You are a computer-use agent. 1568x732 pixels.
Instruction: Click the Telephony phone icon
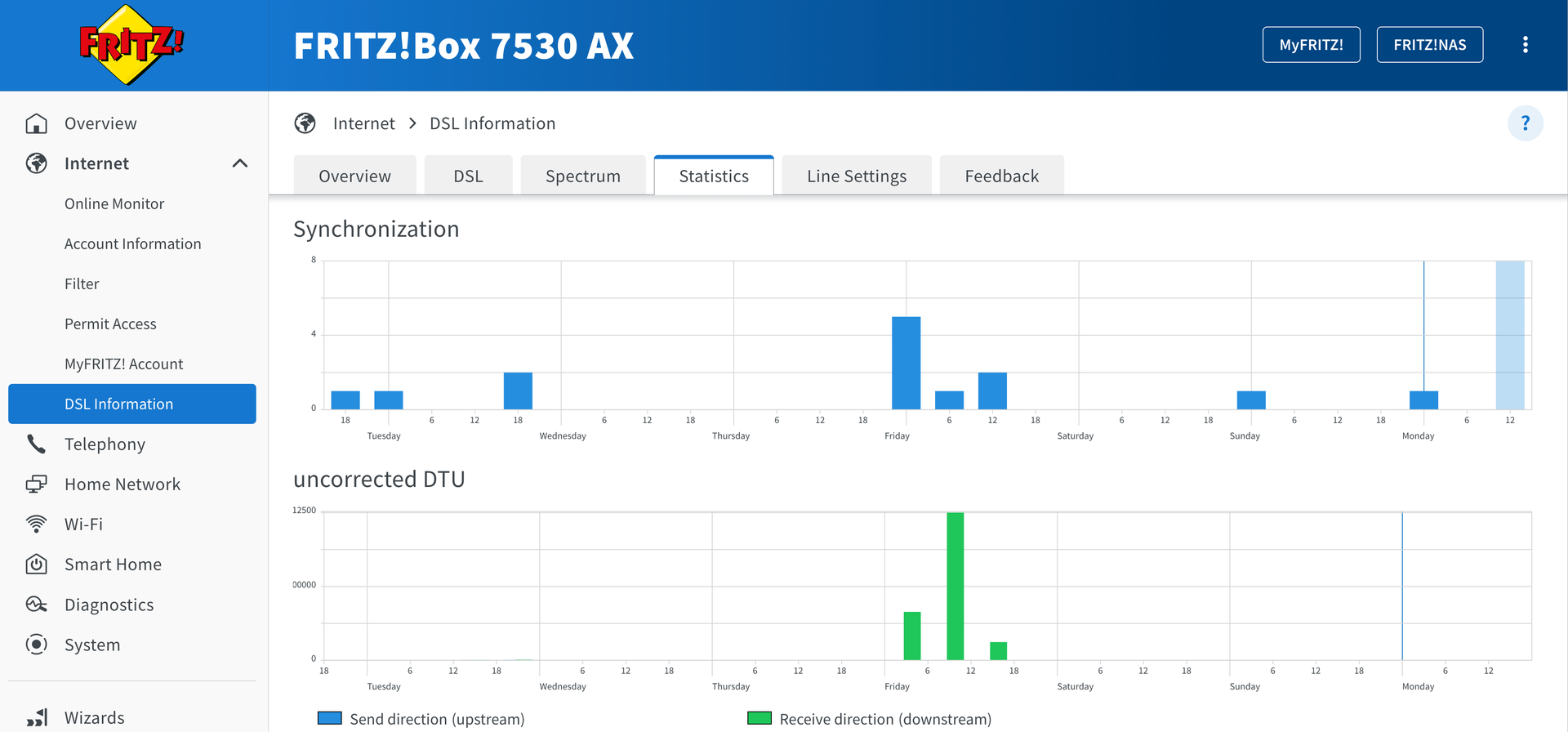tap(36, 444)
